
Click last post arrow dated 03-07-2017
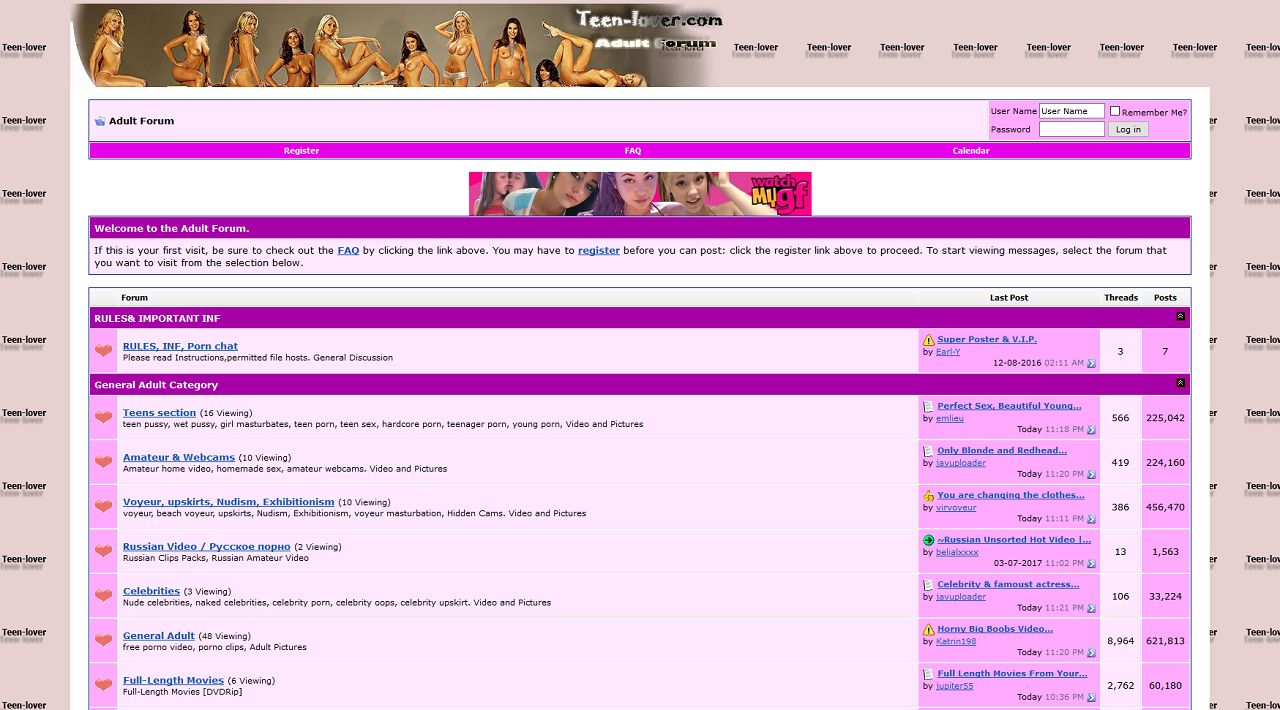pyautogui.click(x=1091, y=564)
